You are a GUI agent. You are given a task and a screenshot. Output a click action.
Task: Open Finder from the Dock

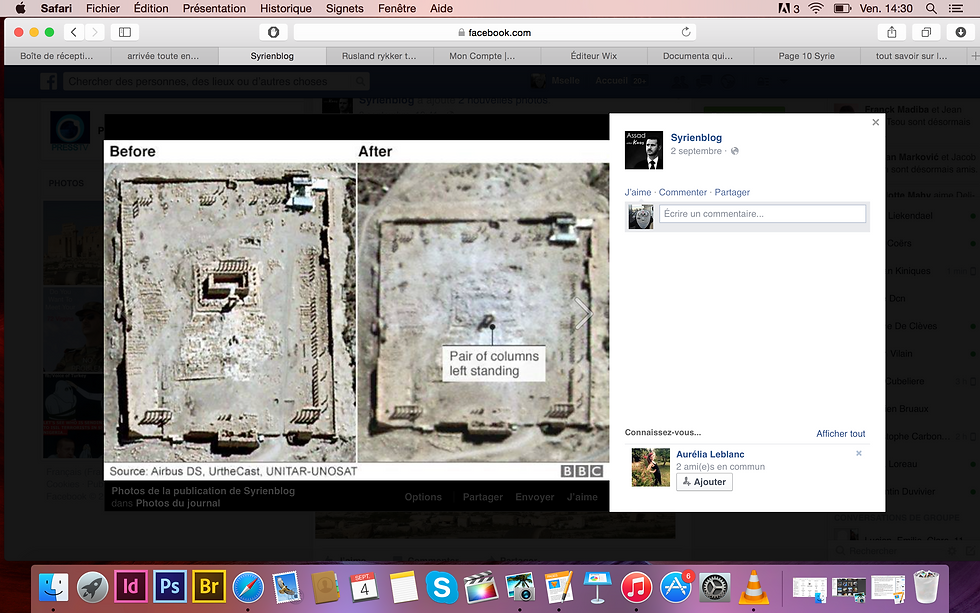pyautogui.click(x=54, y=587)
